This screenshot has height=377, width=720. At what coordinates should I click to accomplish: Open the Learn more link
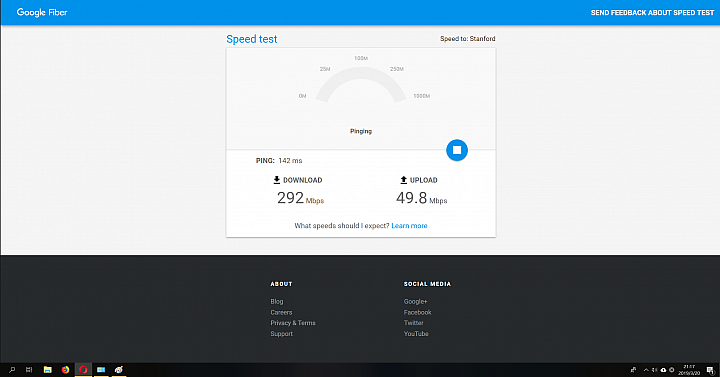click(409, 225)
